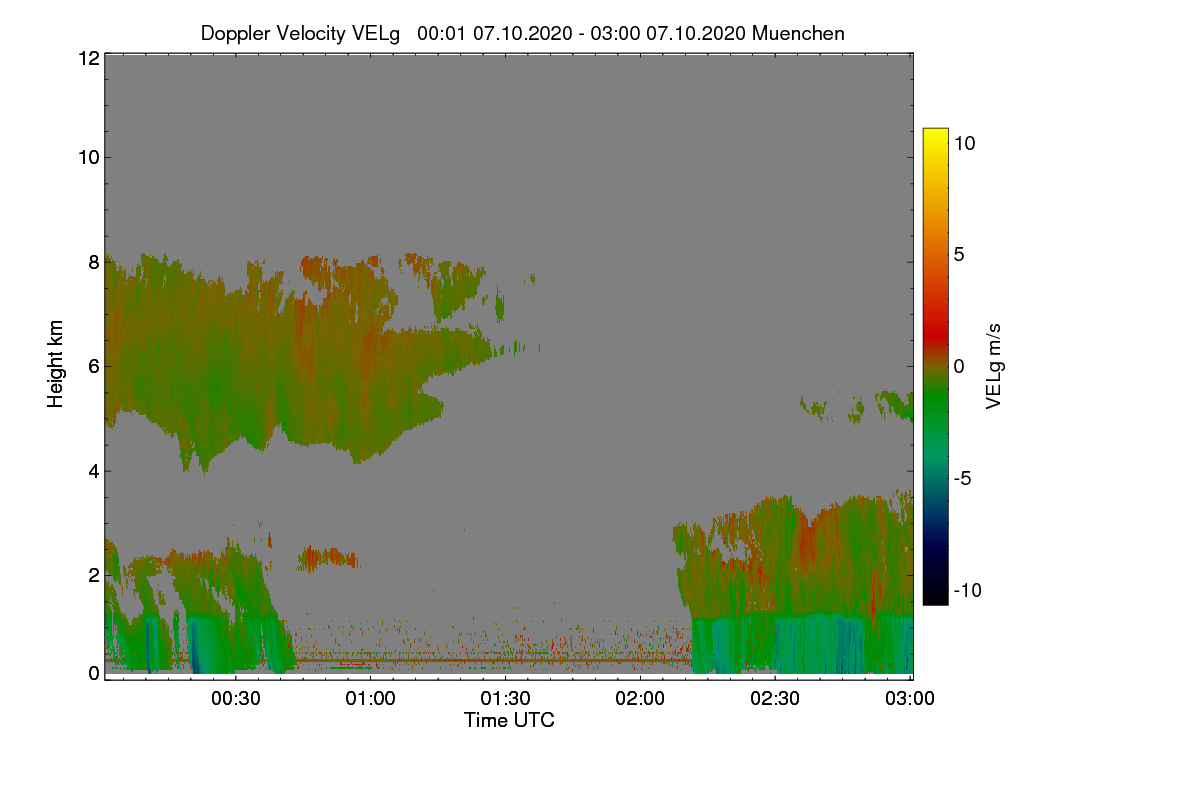This screenshot has width=1200, height=800.
Task: Click the '00:30' time tick label
Action: pos(236,699)
